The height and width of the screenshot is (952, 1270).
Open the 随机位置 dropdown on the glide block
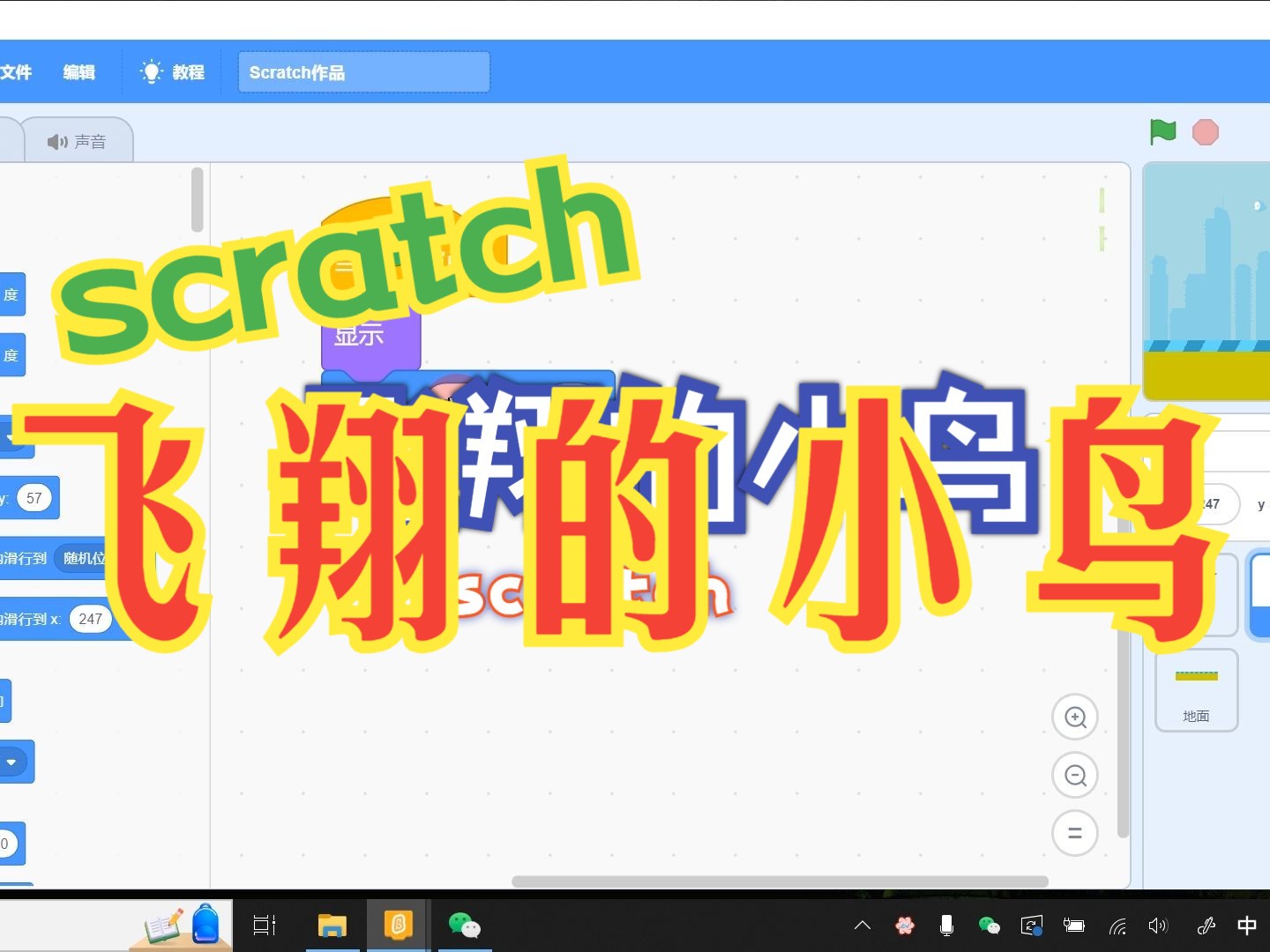84,558
